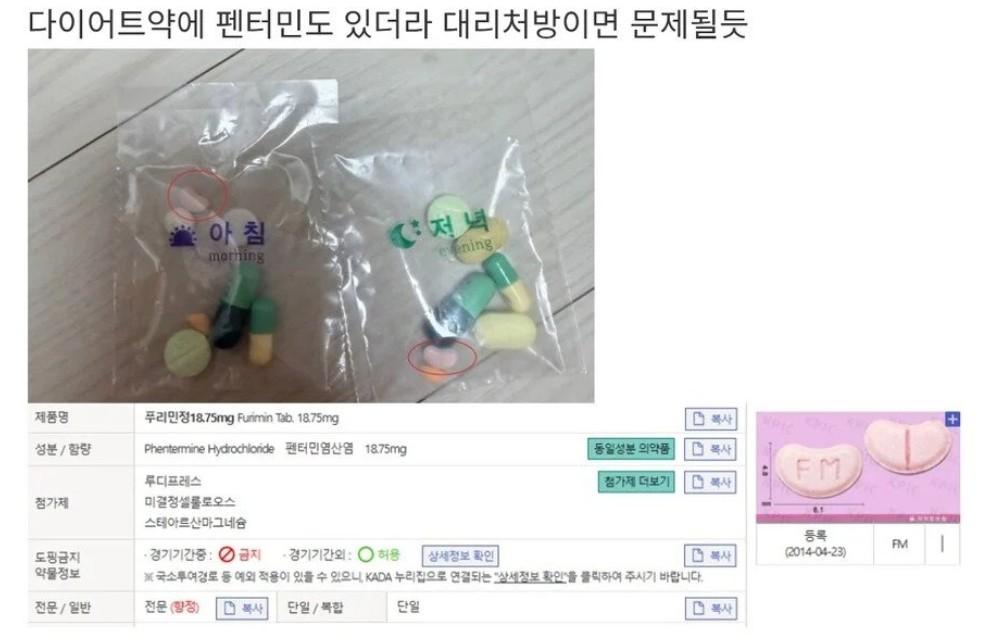This screenshot has width=996, height=641.
Task: Enlarge pill image with blue plus icon
Action: (952, 419)
